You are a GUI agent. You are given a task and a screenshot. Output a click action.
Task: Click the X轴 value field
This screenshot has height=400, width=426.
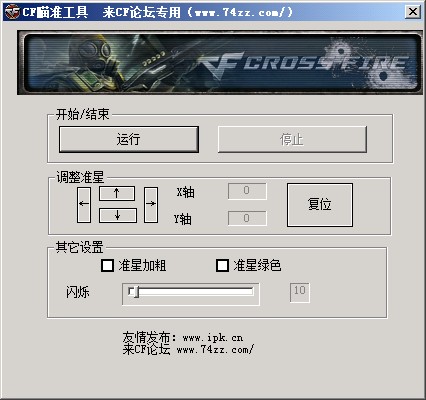coord(247,191)
